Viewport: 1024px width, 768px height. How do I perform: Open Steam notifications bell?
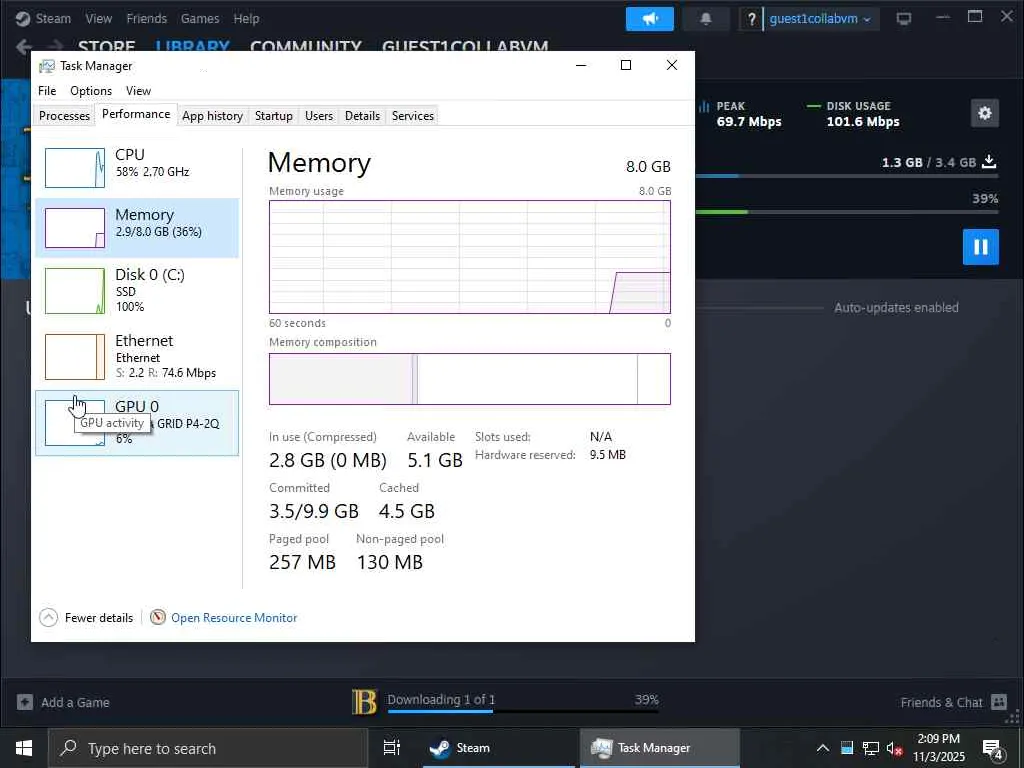click(705, 19)
